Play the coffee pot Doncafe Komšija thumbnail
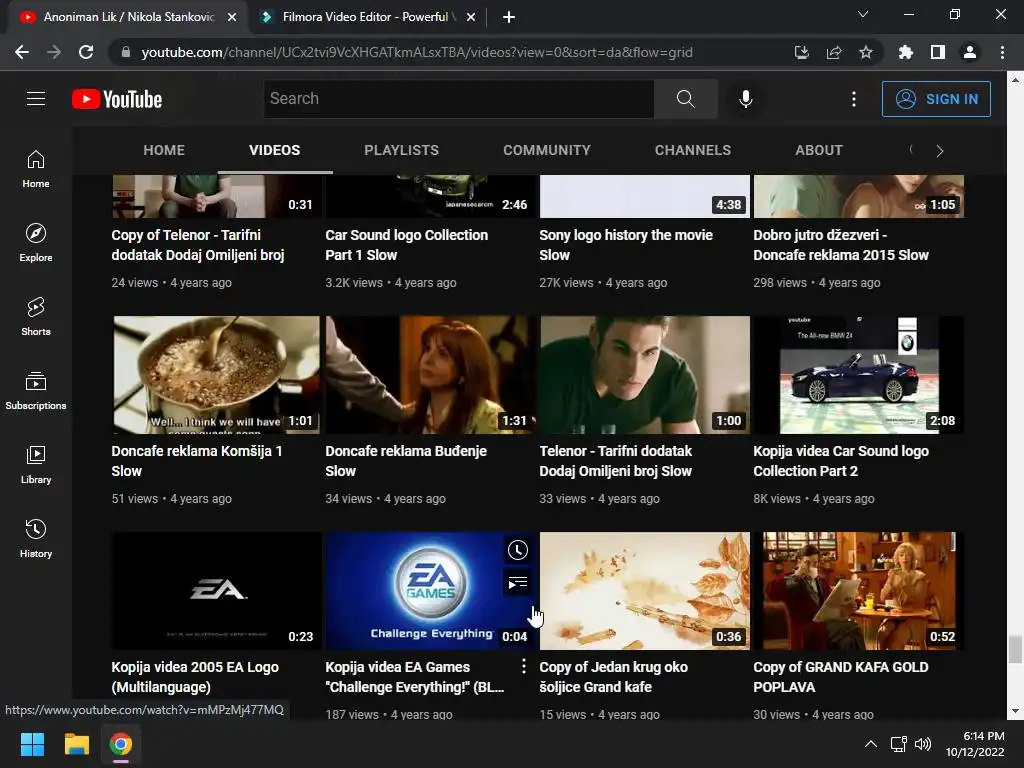 click(216, 375)
